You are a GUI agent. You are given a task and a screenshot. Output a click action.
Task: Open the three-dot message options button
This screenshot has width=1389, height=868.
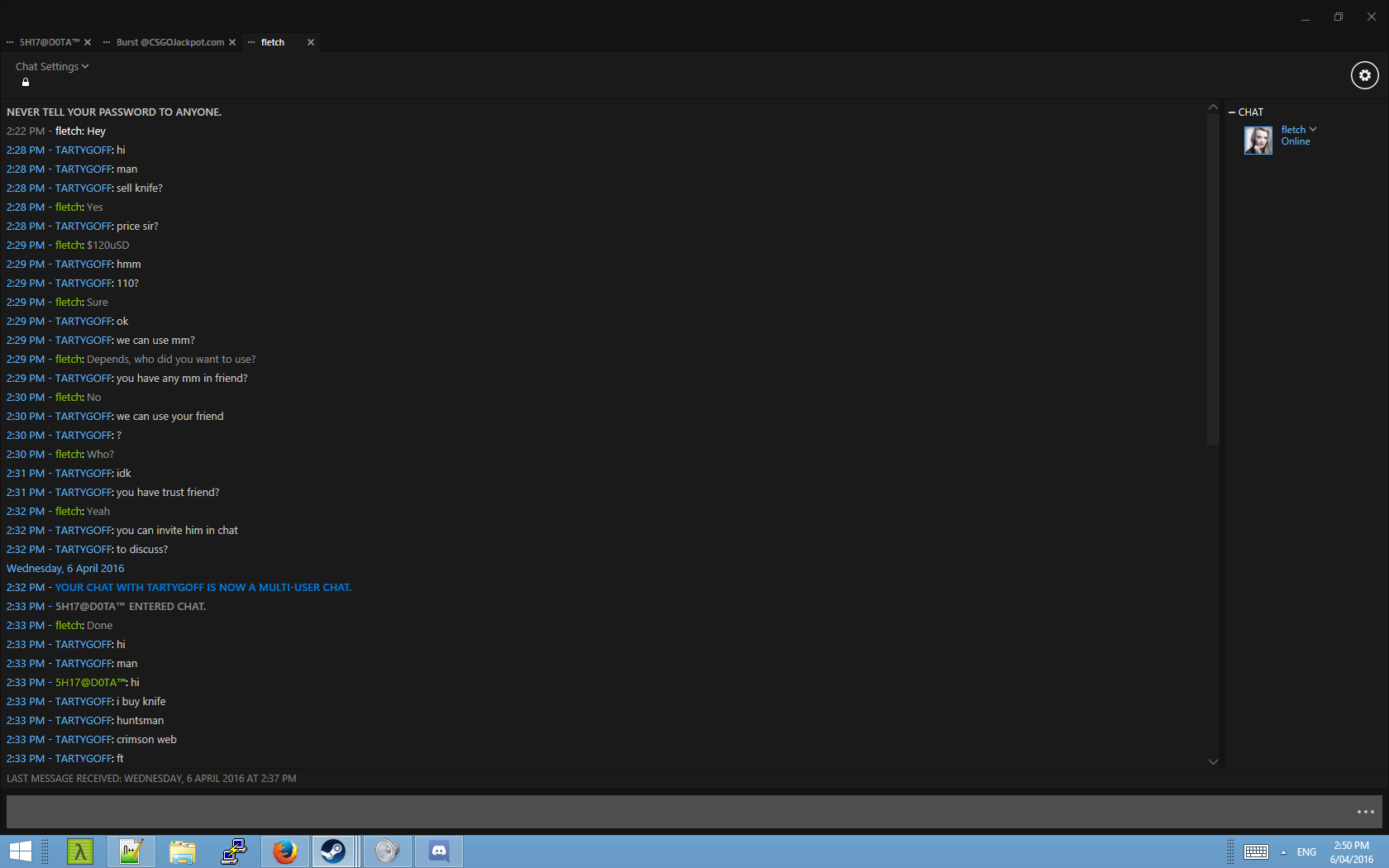click(x=1365, y=812)
